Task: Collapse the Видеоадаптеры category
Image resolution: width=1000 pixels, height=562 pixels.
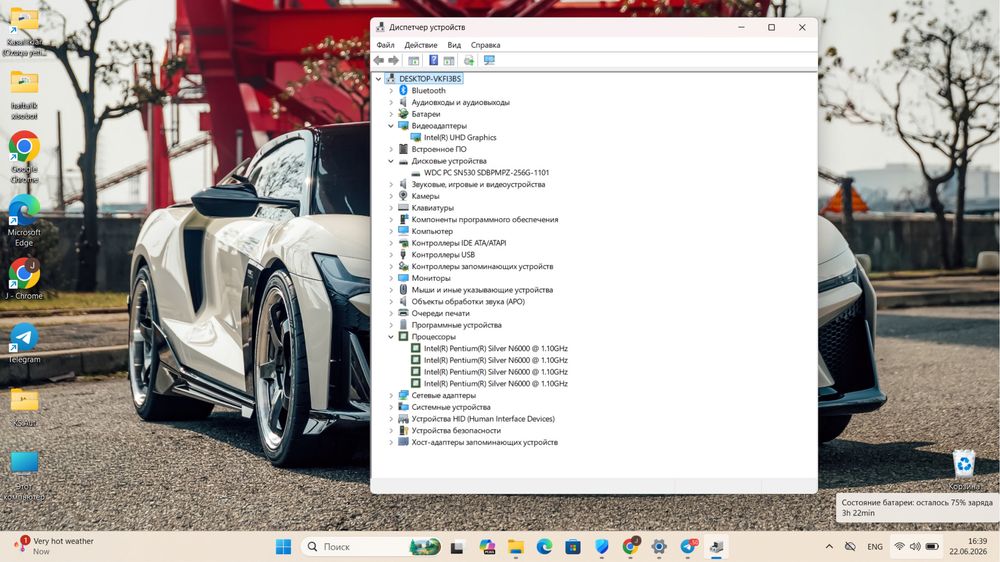Action: 391,126
